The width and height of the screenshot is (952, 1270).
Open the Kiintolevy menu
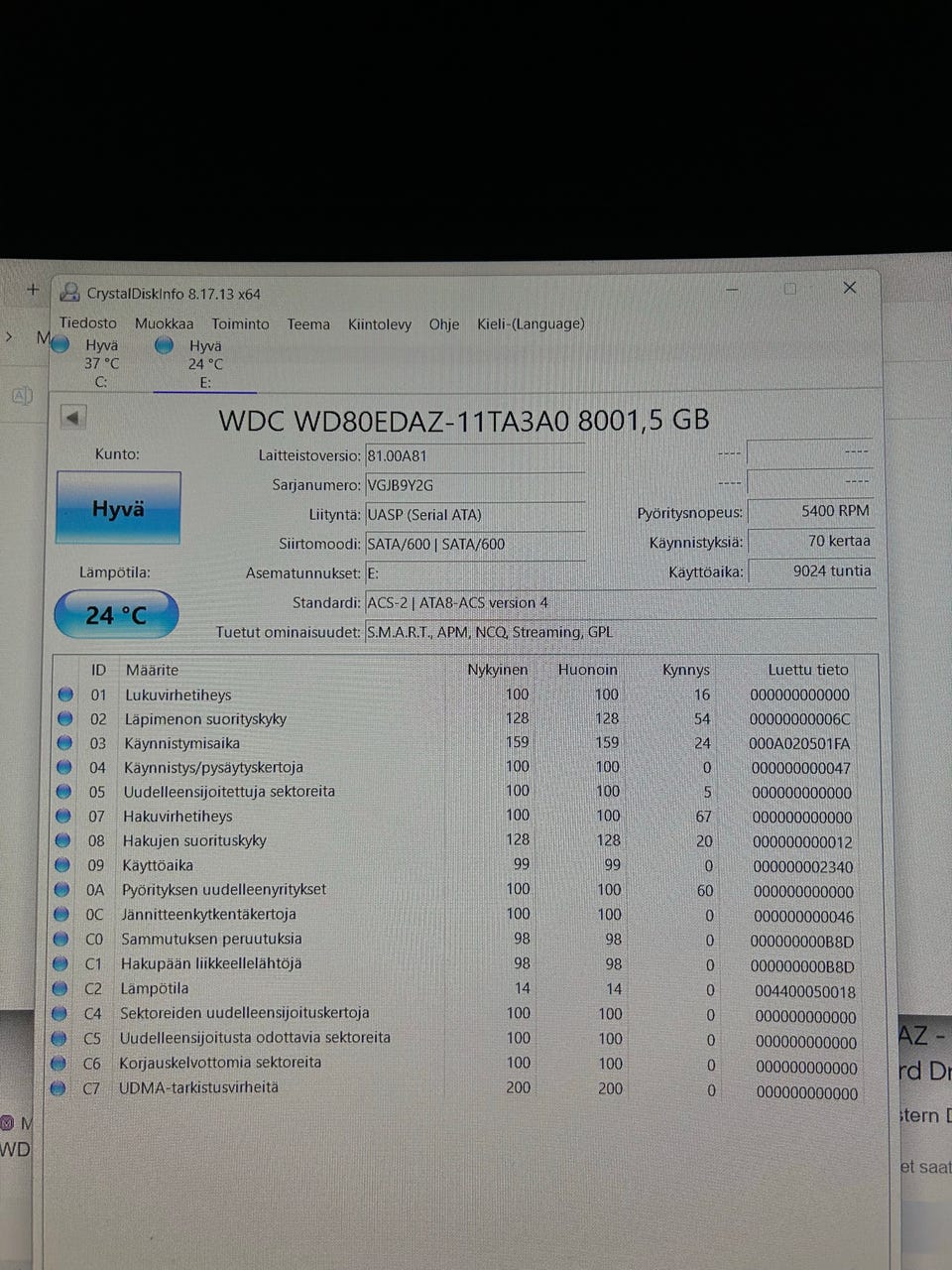click(x=380, y=323)
